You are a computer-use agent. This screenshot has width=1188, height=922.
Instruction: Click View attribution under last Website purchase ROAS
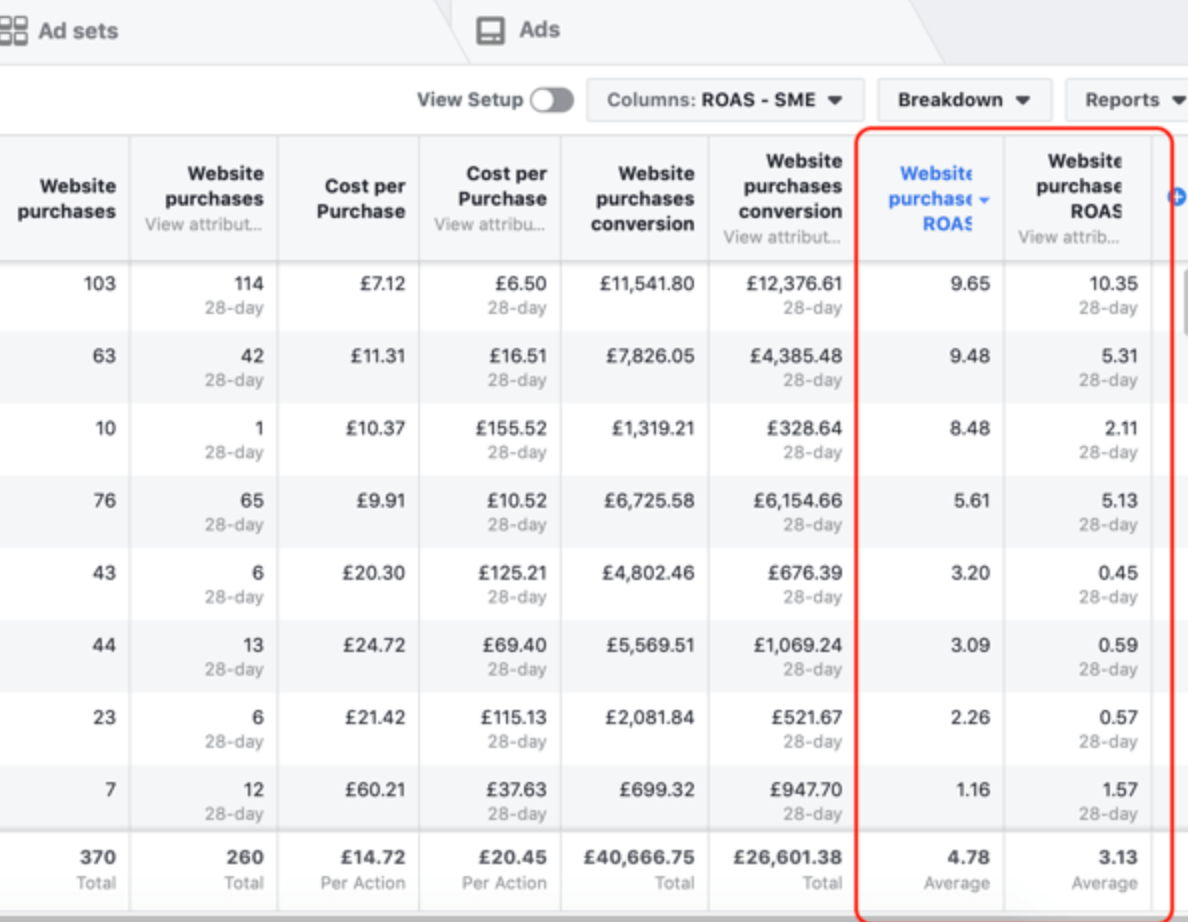(1069, 237)
